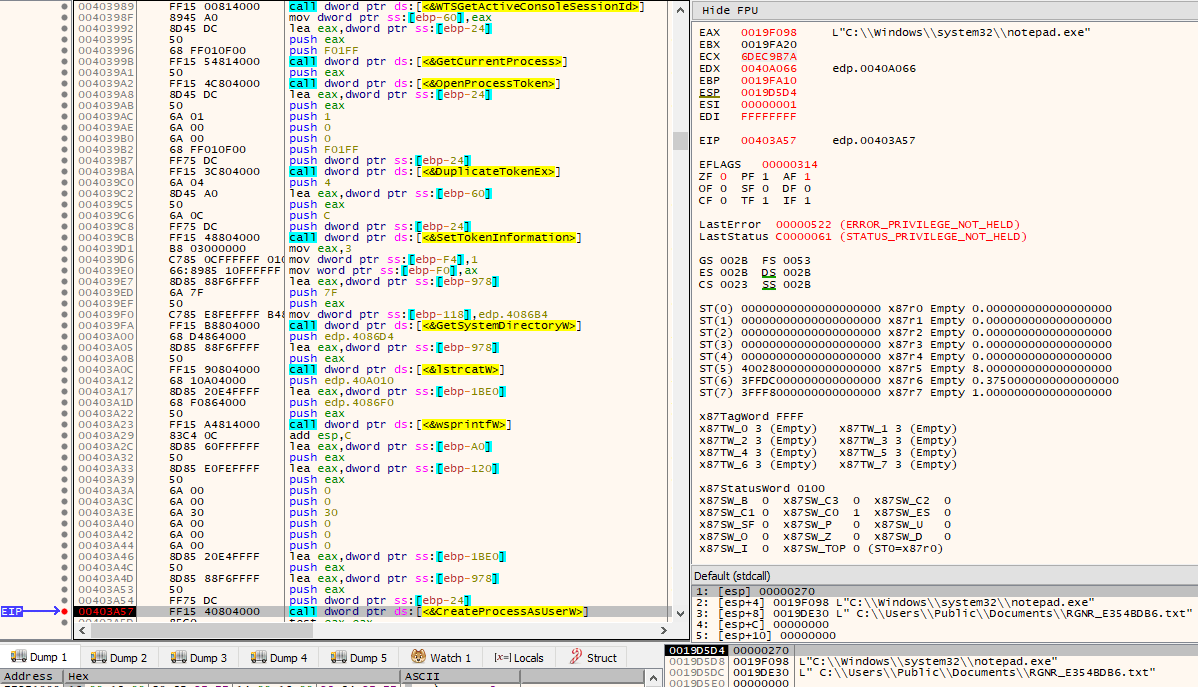Click the Dump 3 memory icon
The width and height of the screenshot is (1198, 687).
coord(179,657)
